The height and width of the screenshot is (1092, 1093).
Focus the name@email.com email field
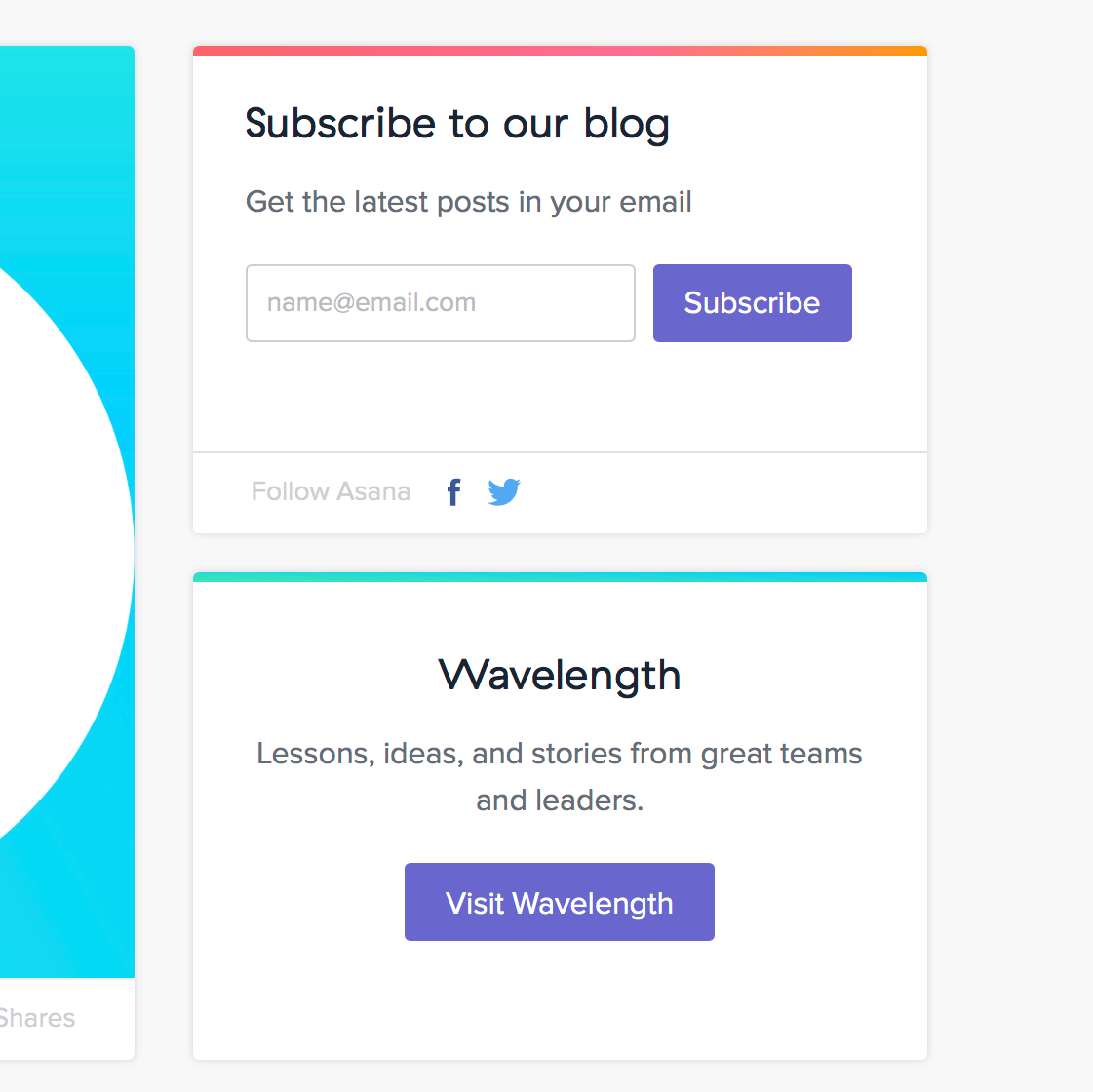440,303
